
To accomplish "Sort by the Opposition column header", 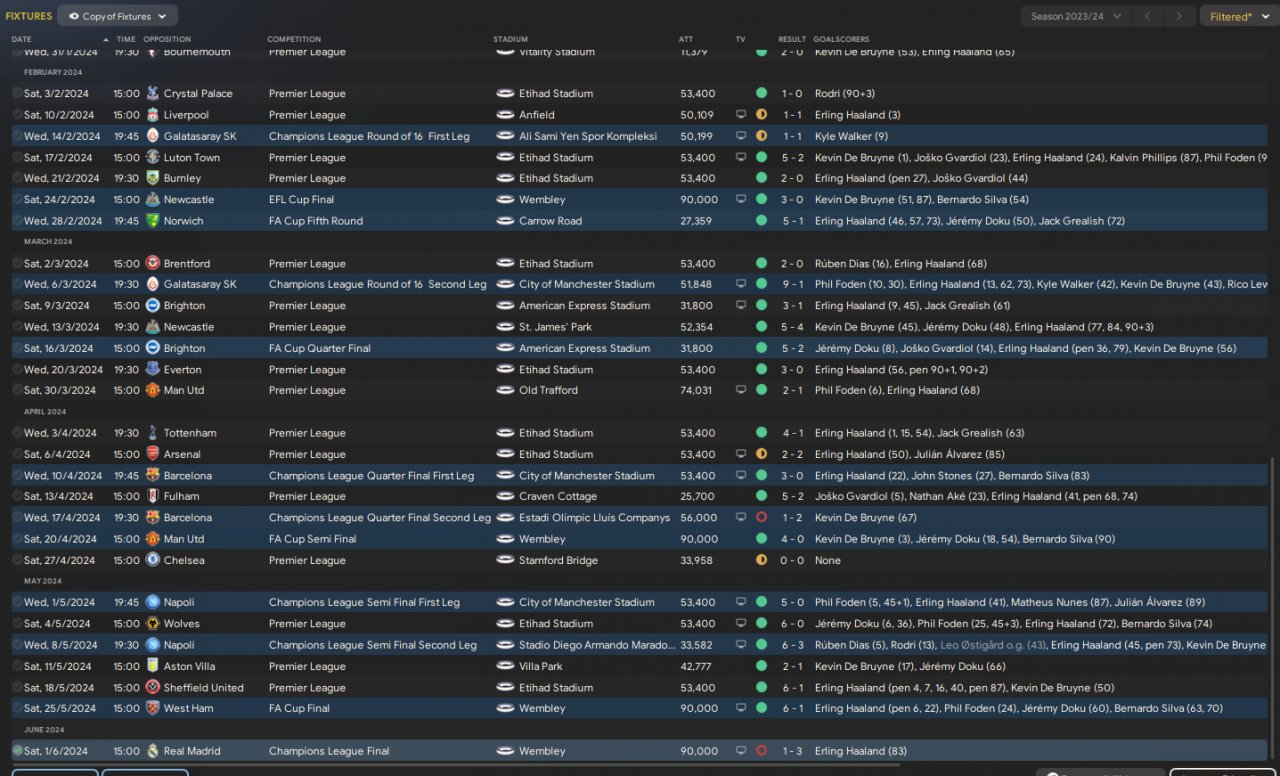I will click(167, 39).
